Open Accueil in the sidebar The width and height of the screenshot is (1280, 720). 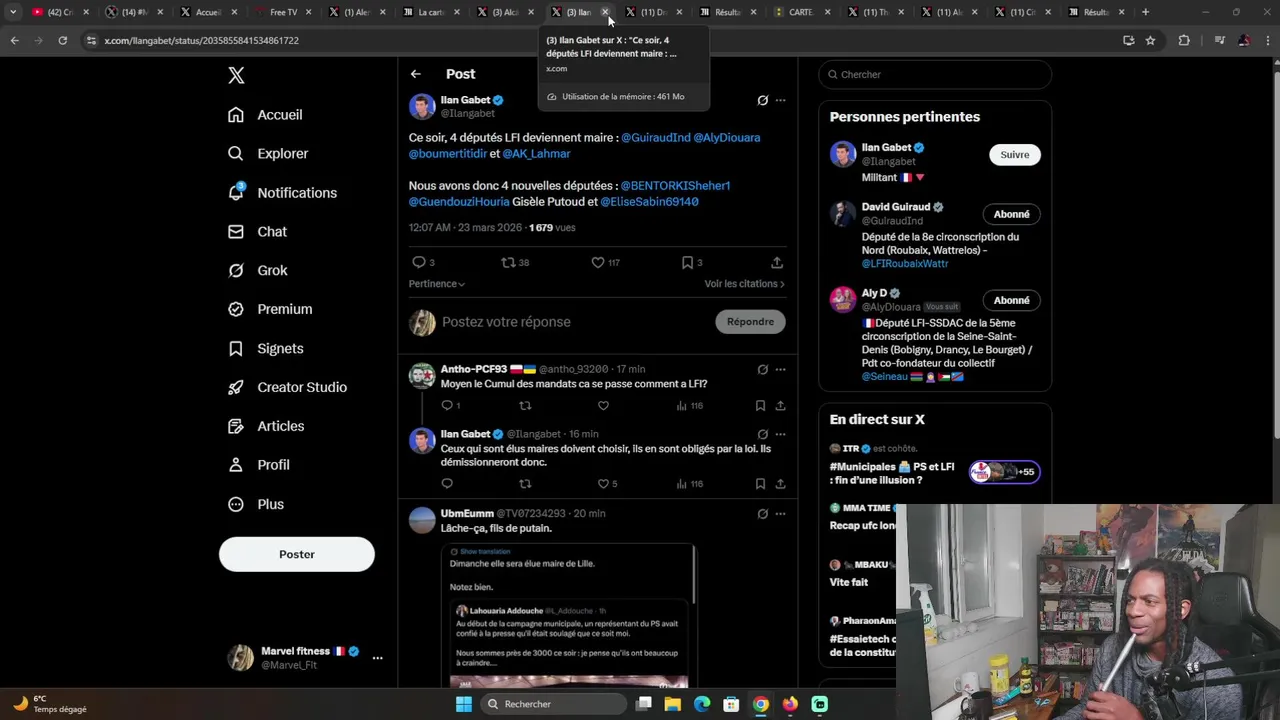pos(265,115)
